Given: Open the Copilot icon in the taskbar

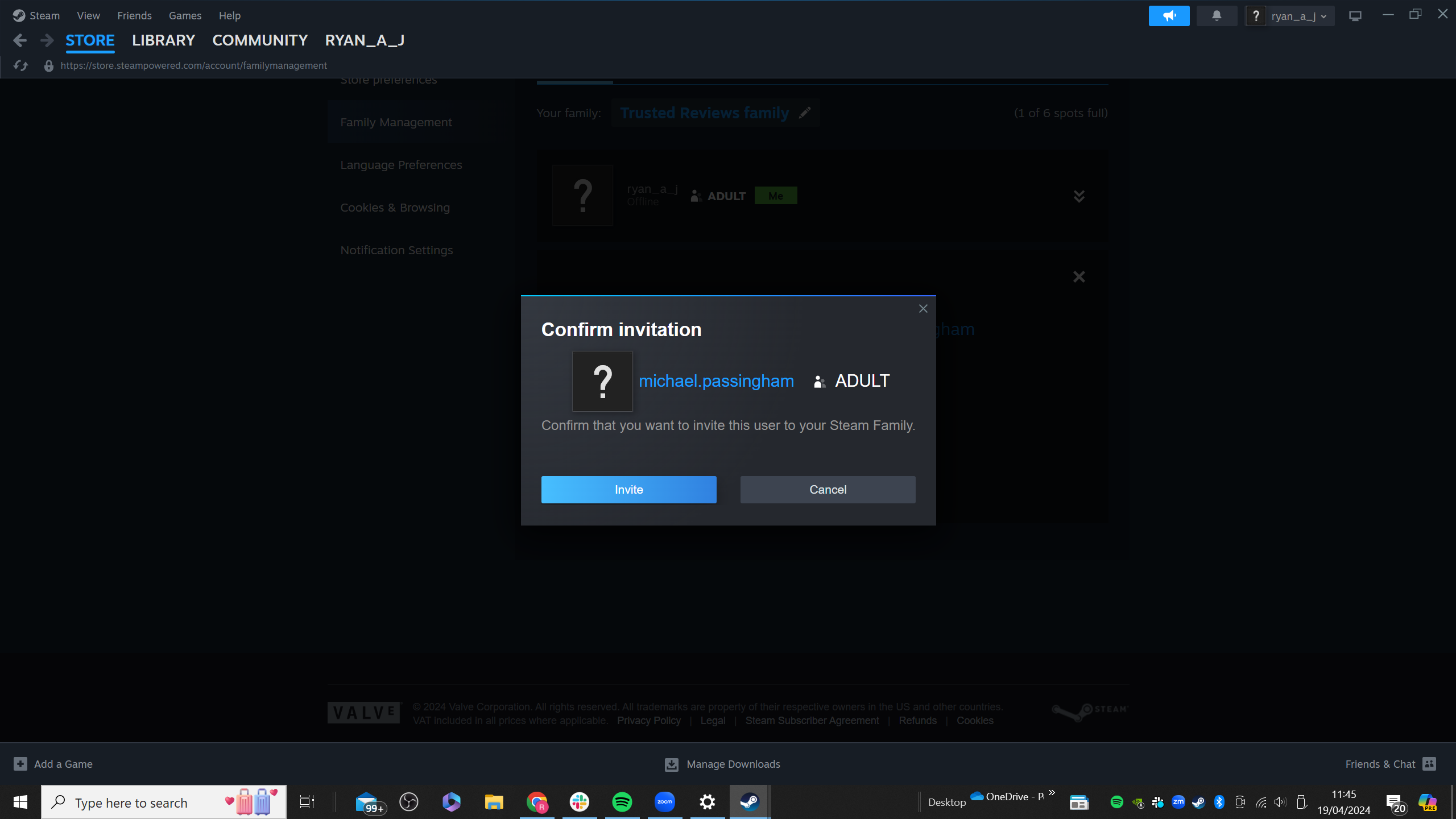Looking at the screenshot, I should point(1427,802).
